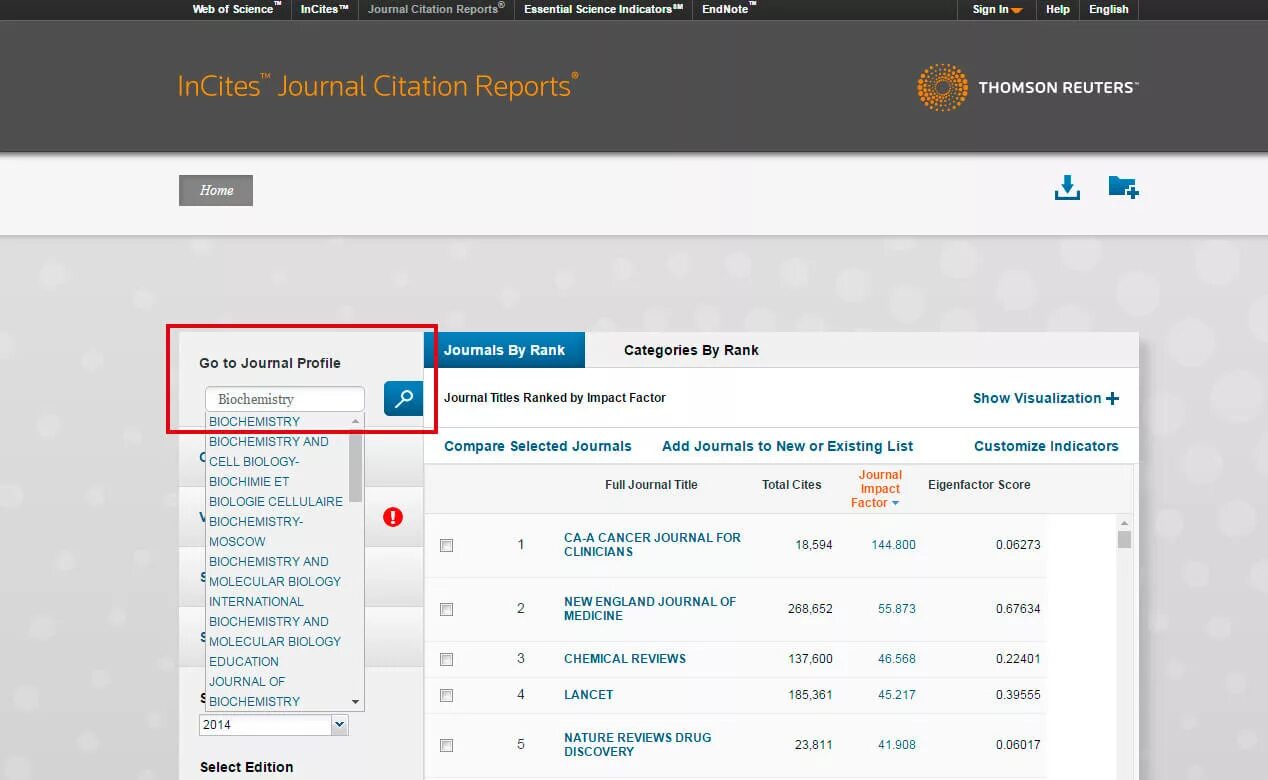
Task: Select the Chemical Reviews checkbox
Action: [446, 659]
